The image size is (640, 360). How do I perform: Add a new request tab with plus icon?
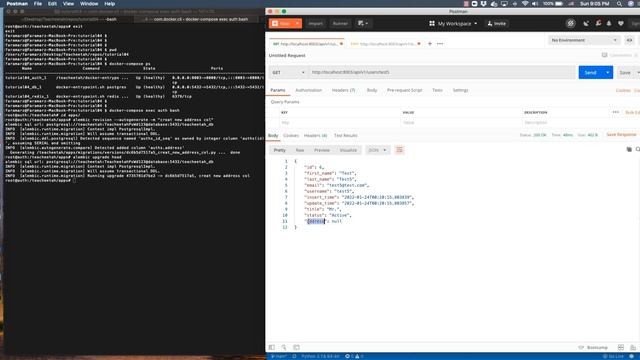[430, 44]
